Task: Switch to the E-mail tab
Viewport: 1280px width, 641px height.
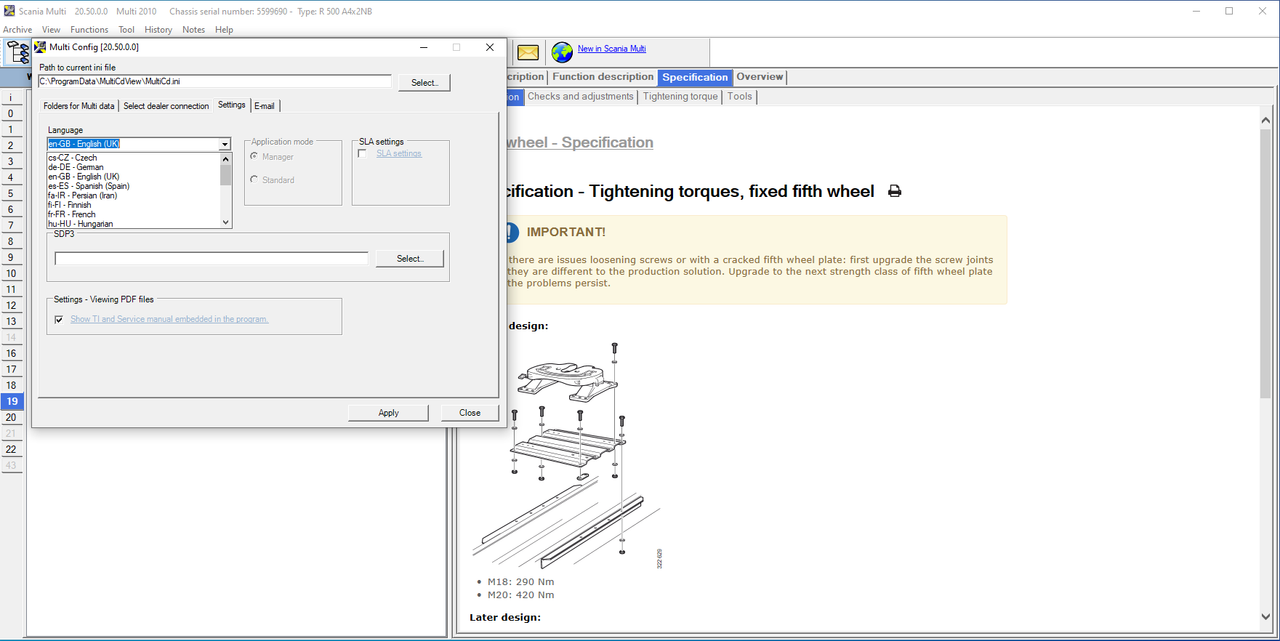Action: coord(264,105)
